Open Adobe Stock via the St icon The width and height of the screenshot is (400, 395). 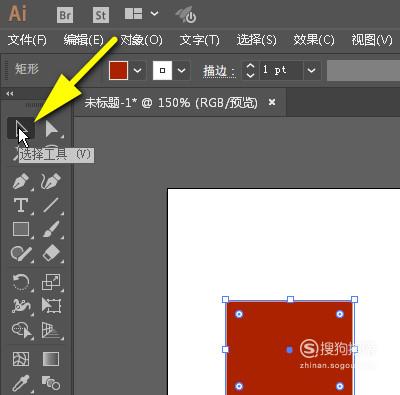[x=101, y=15]
